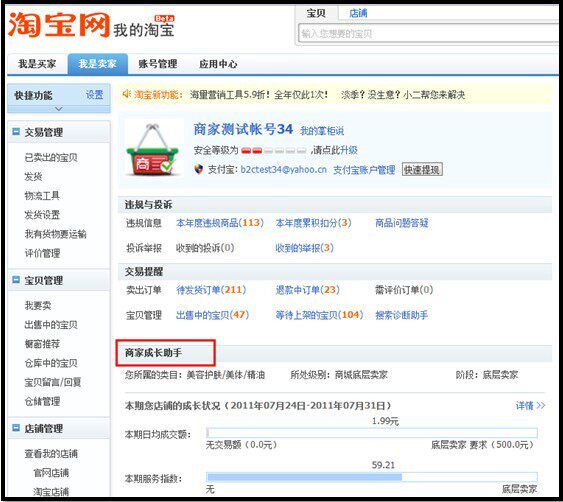Viewport: 563px width, 502px height.
Task: Collapse the 店铺管理 section icon
Action: [x=16, y=428]
